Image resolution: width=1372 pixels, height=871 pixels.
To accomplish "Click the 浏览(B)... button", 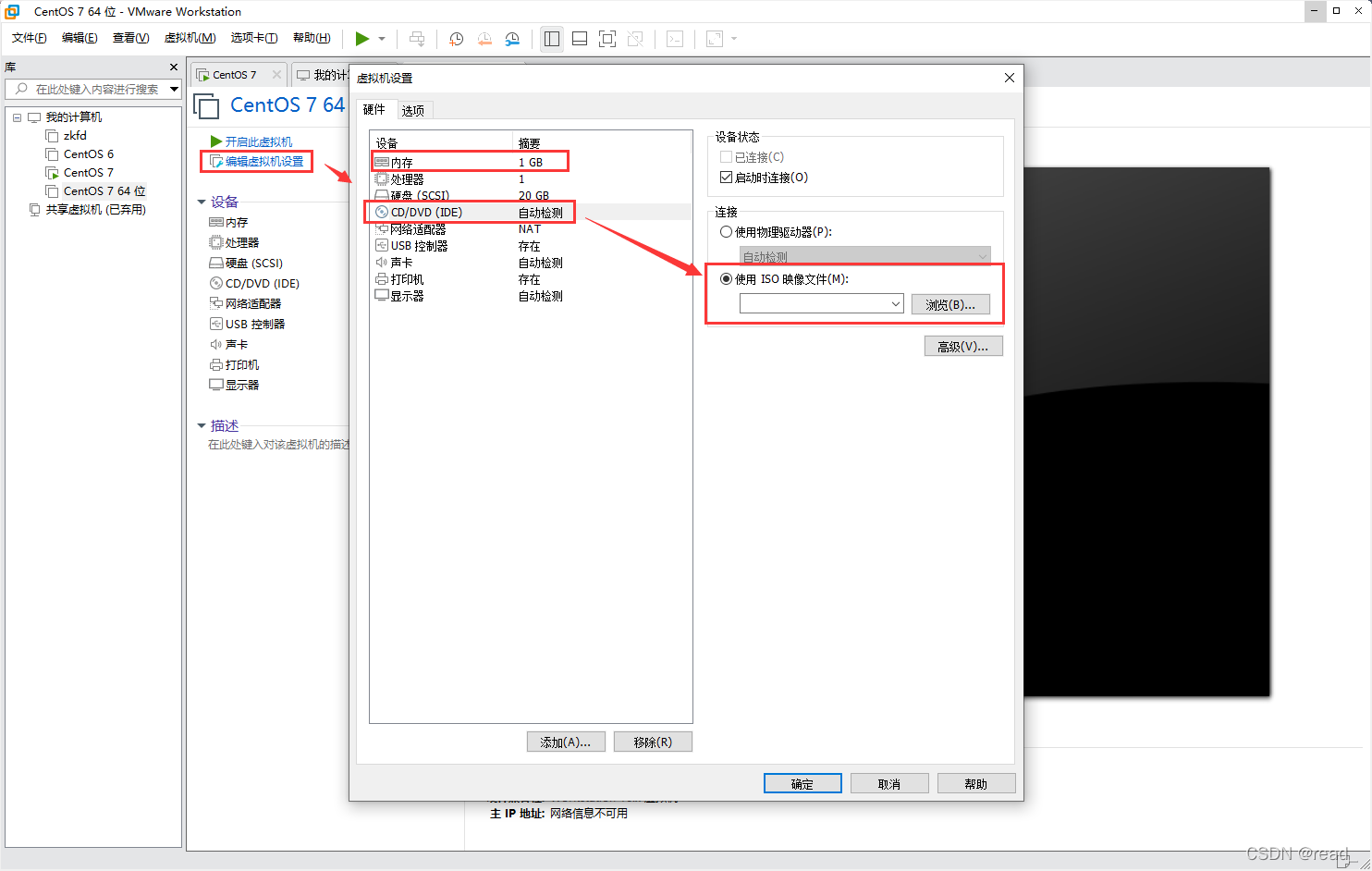I will click(950, 304).
